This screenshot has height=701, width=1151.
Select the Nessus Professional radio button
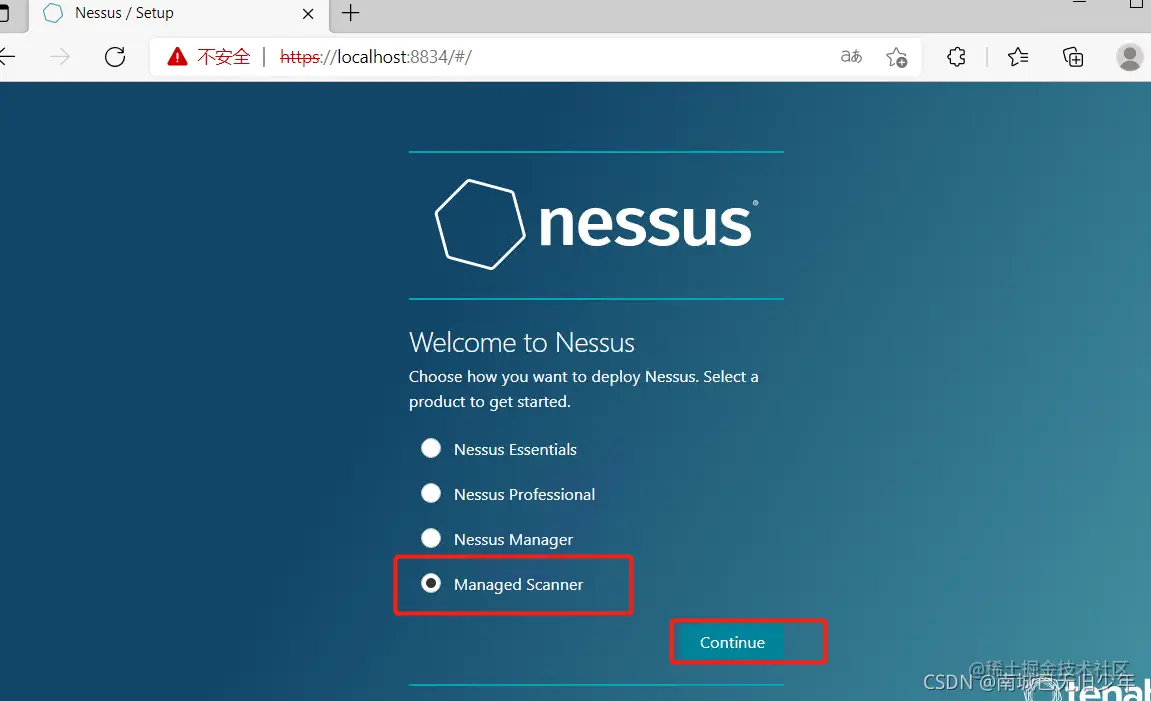point(431,493)
